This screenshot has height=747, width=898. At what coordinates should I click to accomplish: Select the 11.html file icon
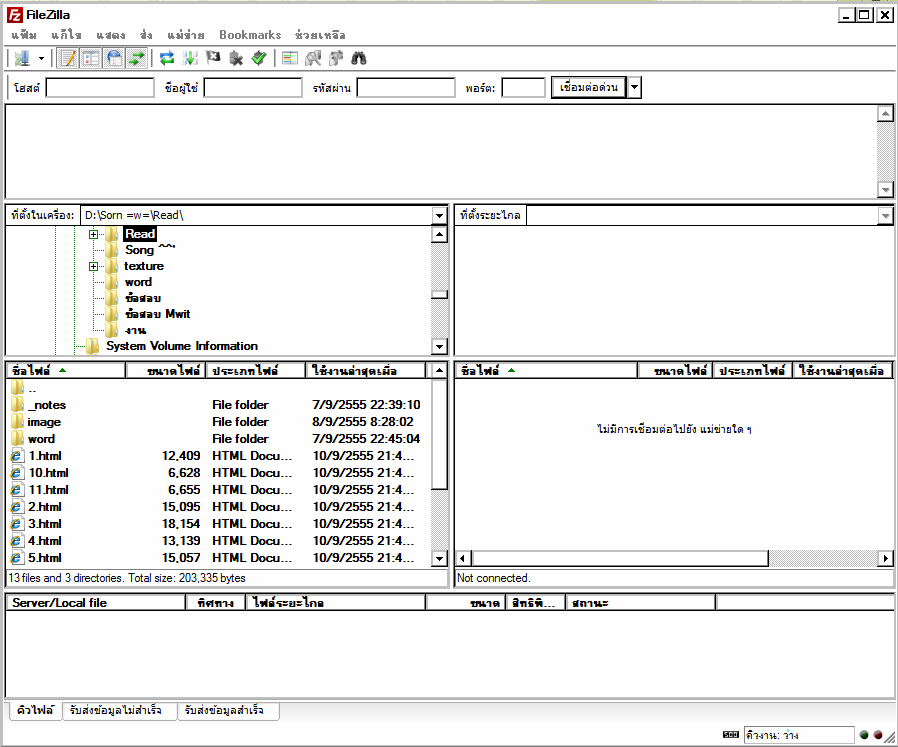pos(17,490)
